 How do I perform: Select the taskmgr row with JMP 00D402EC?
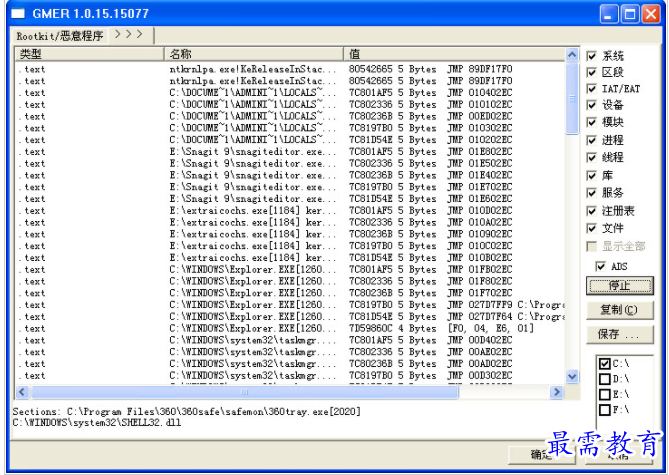(x=290, y=340)
